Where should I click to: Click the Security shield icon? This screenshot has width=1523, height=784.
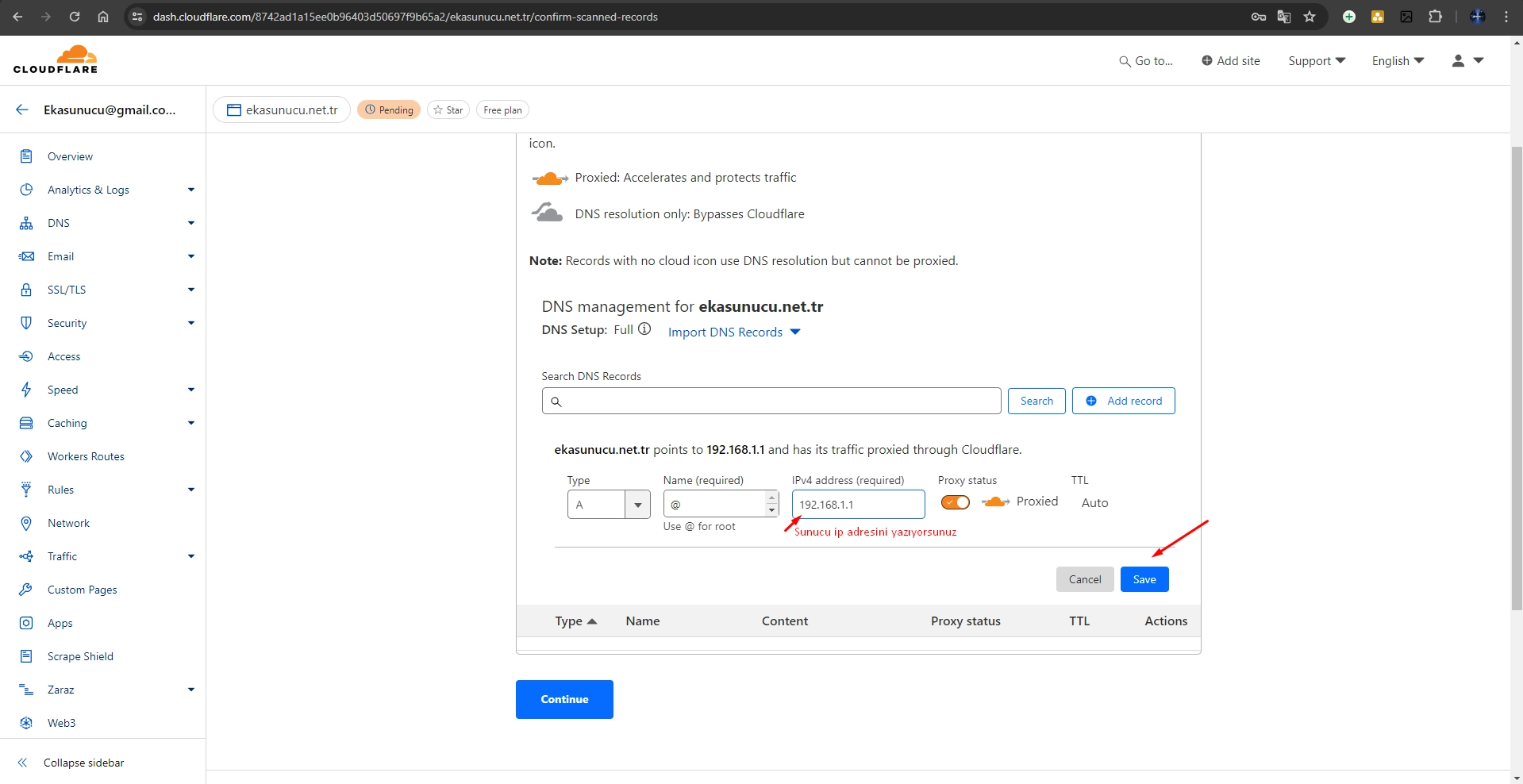(26, 323)
